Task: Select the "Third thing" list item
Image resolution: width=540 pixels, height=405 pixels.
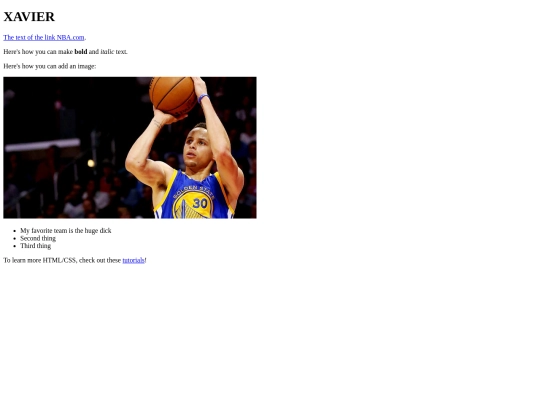Action: pyautogui.click(x=35, y=246)
